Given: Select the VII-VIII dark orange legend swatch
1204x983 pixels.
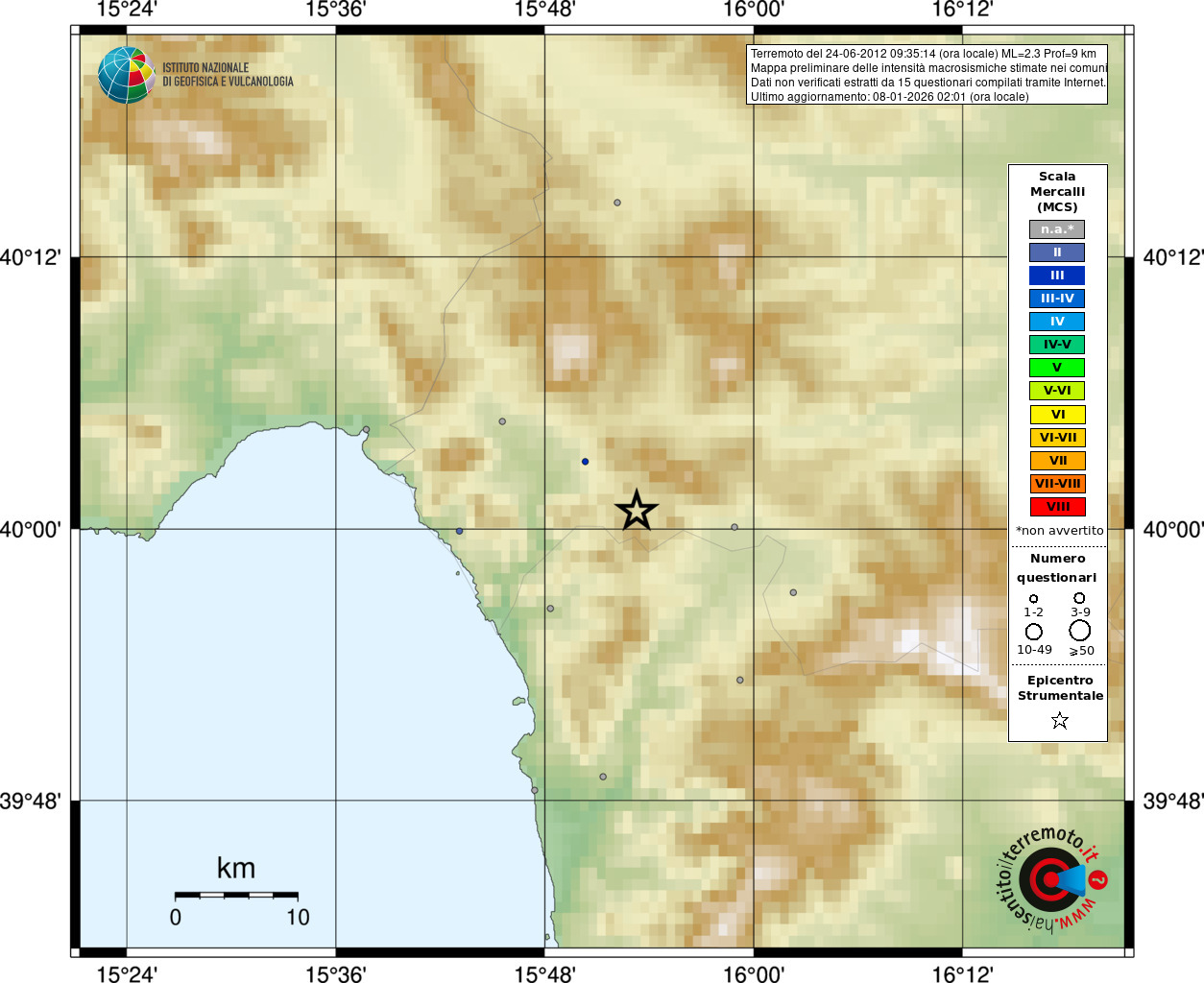Looking at the screenshot, I should click(x=1057, y=484).
